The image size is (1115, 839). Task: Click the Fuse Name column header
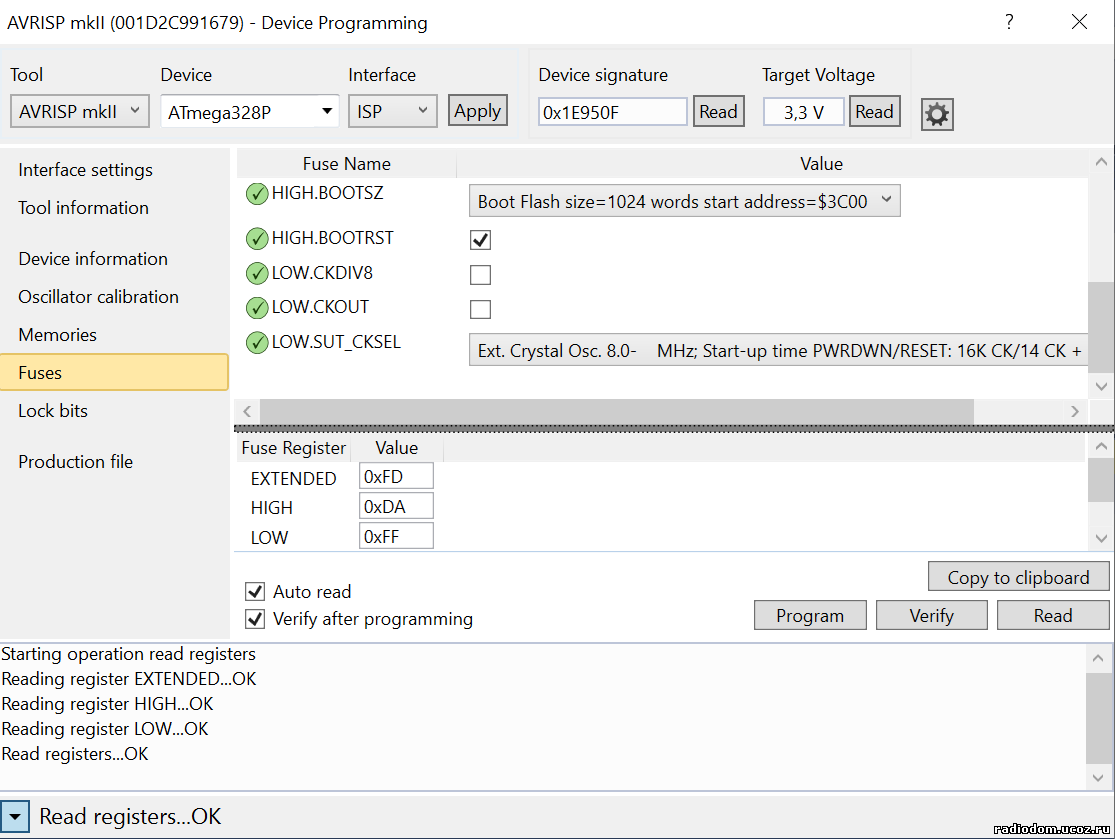tap(346, 164)
